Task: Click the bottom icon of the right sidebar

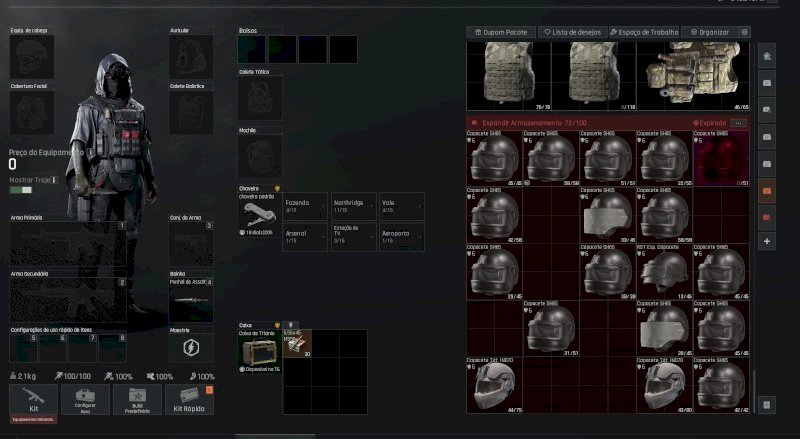Action: tap(767, 405)
